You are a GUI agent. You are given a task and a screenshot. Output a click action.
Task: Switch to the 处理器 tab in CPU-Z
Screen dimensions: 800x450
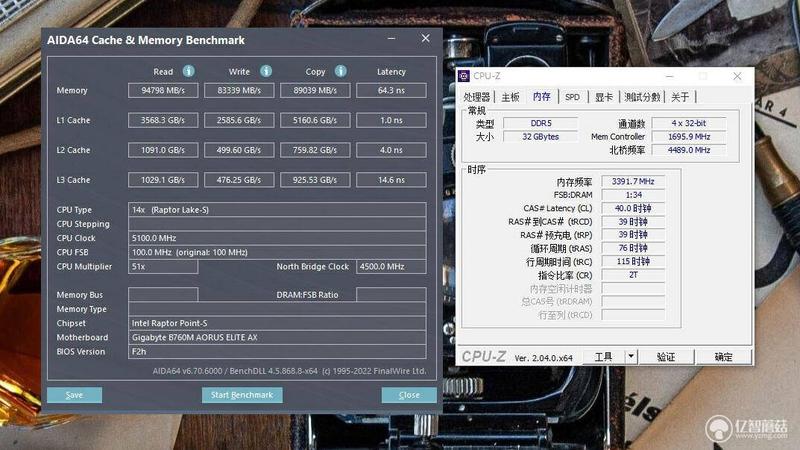point(477,97)
